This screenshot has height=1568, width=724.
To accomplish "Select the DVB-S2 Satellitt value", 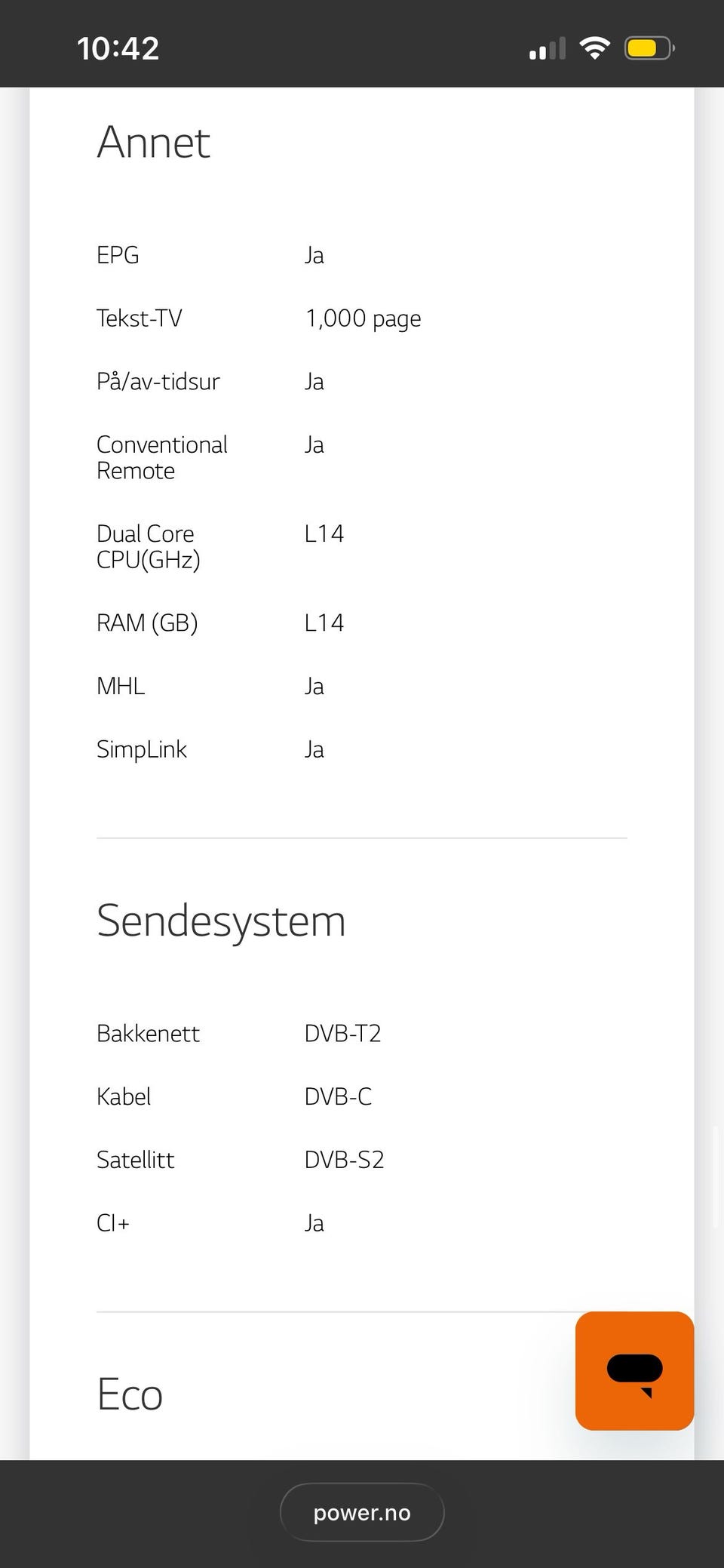I will [x=344, y=1160].
